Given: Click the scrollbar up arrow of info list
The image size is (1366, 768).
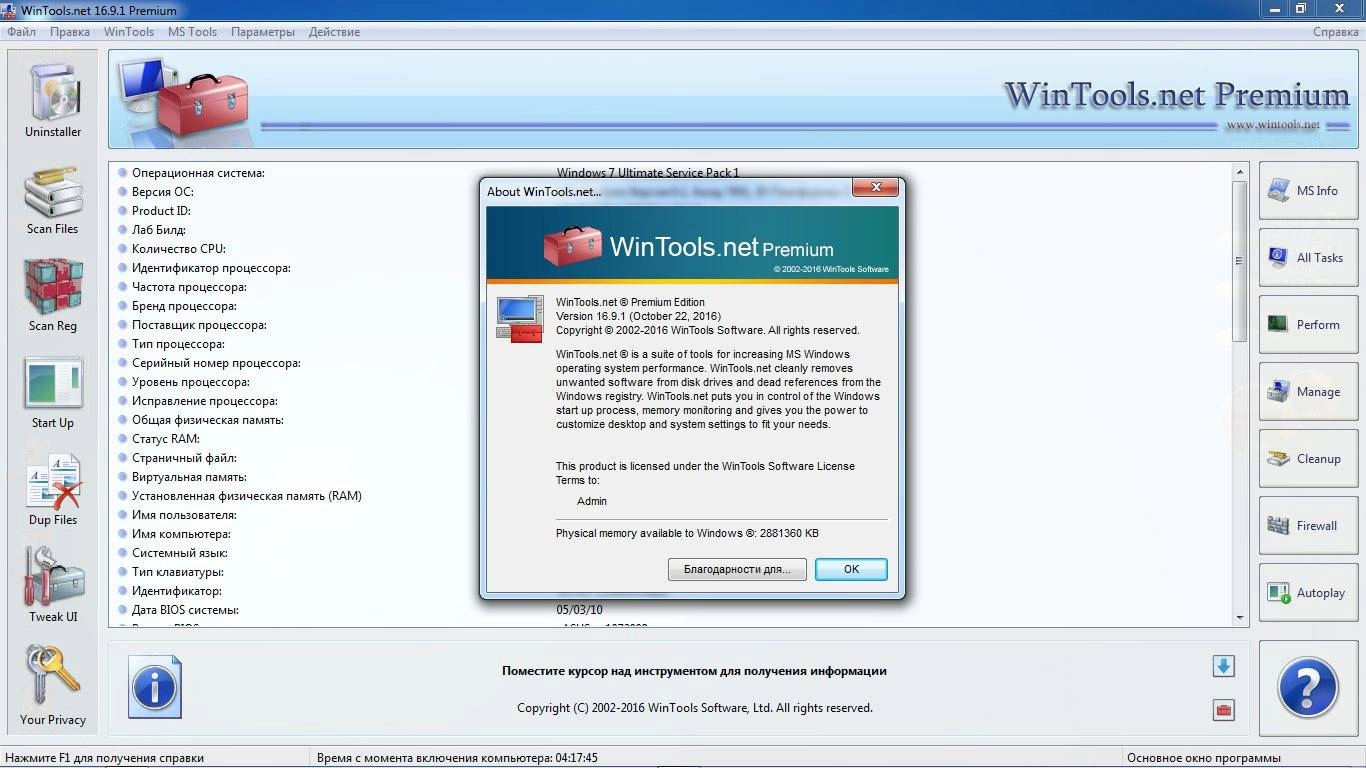Looking at the screenshot, I should pyautogui.click(x=1240, y=171).
